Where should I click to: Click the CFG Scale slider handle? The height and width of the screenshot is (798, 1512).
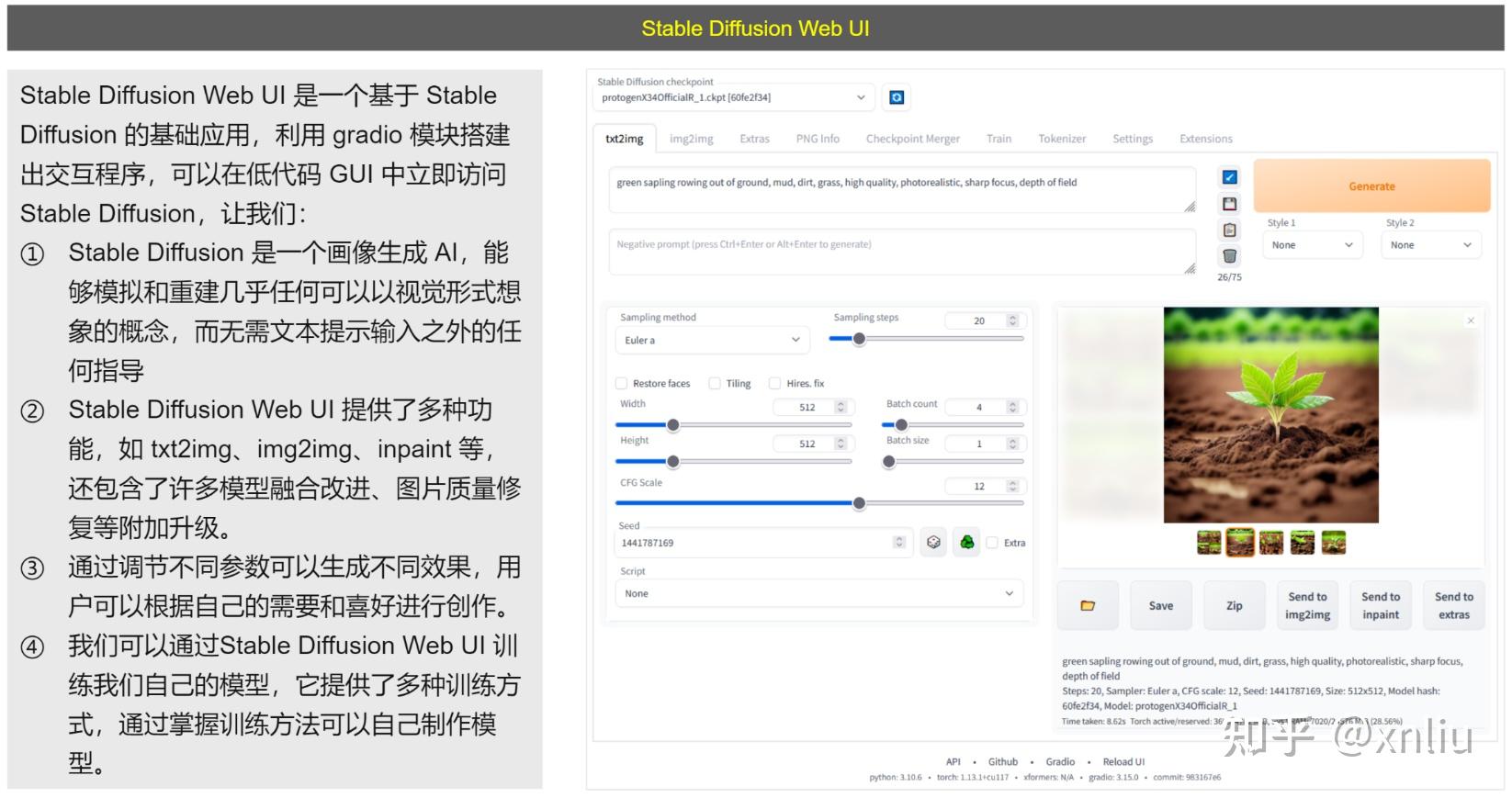859,503
